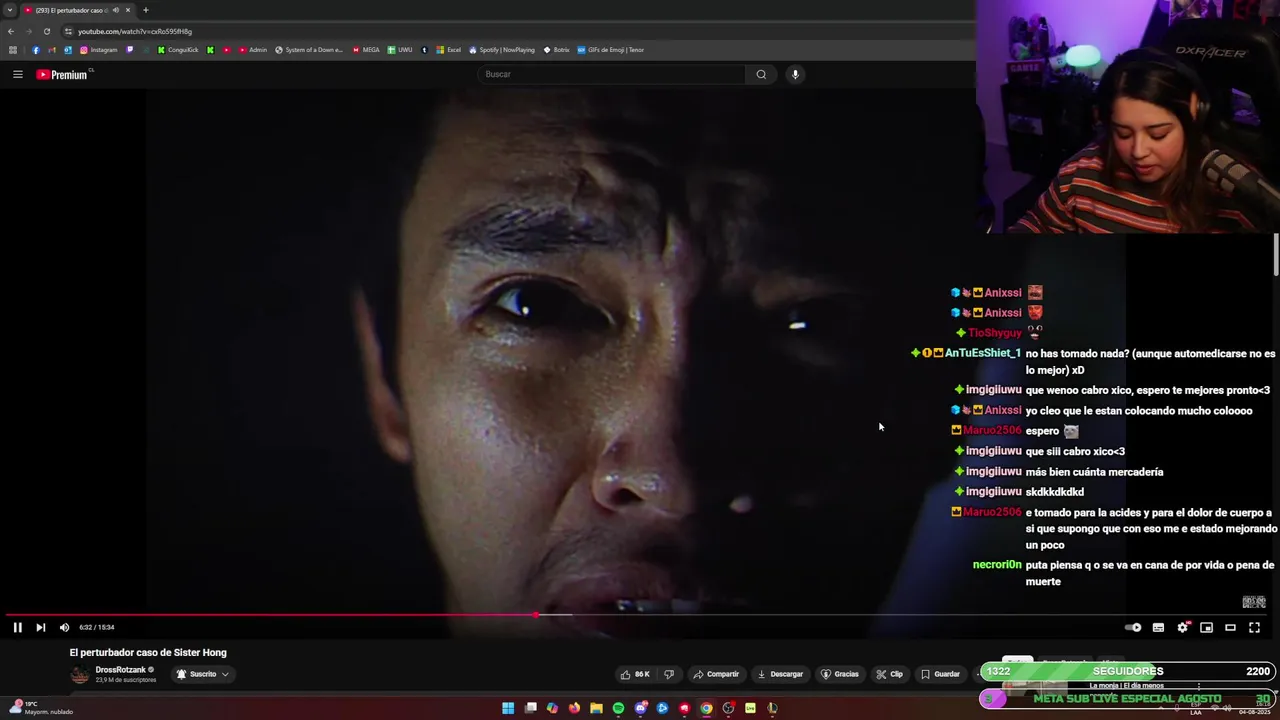Viewport: 1280px width, 720px height.
Task: Open the apps grid bookmark icon
Action: 13,50
